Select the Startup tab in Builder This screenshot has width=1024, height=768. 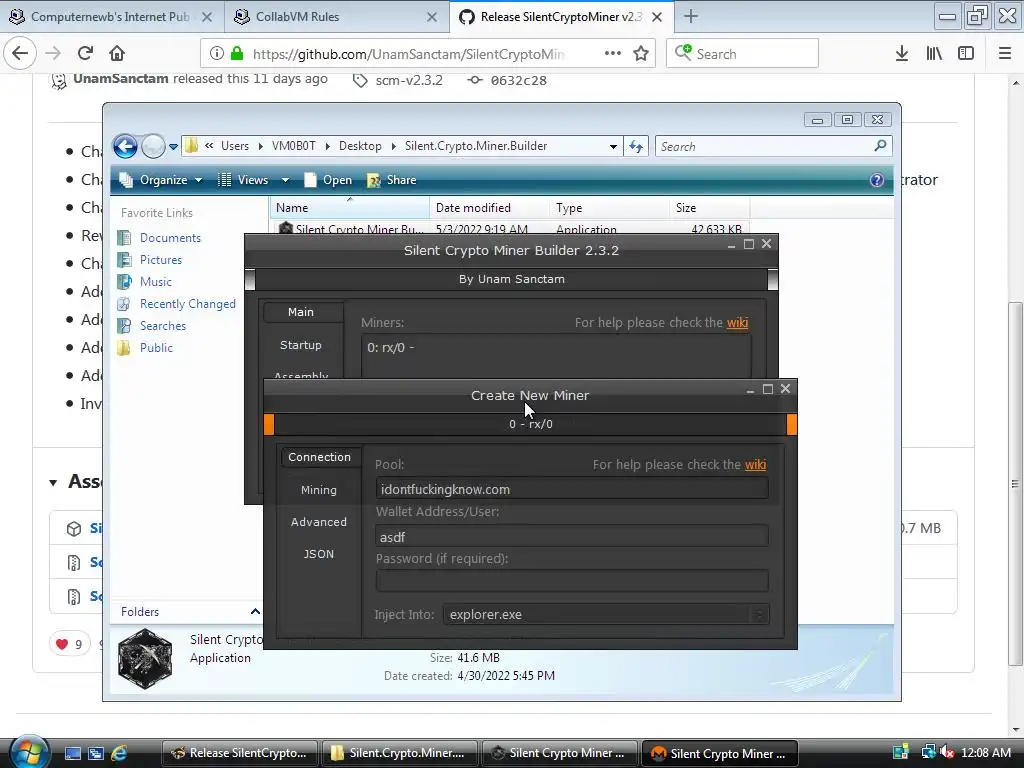301,345
